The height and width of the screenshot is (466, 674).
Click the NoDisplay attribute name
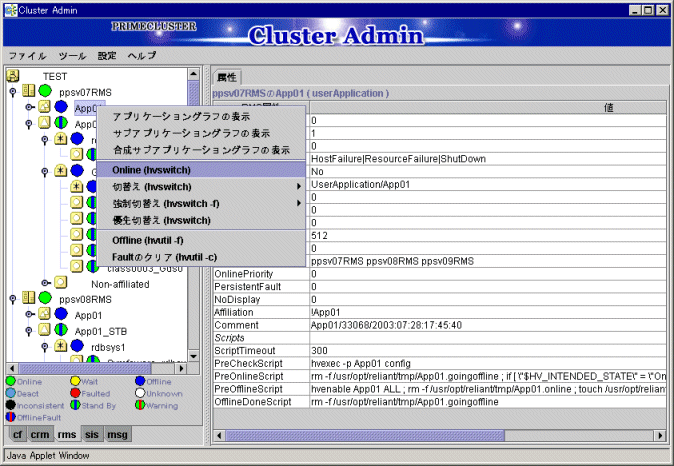[237, 299]
